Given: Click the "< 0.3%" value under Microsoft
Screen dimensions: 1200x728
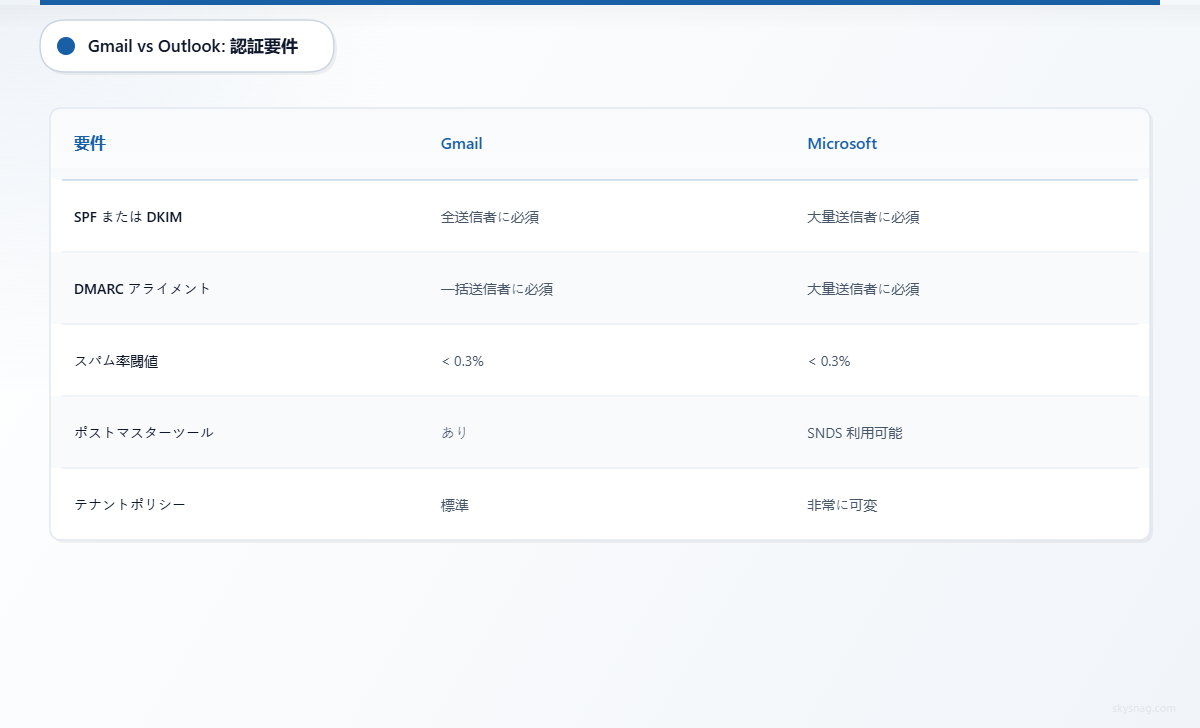Looking at the screenshot, I should pyautogui.click(x=829, y=361).
